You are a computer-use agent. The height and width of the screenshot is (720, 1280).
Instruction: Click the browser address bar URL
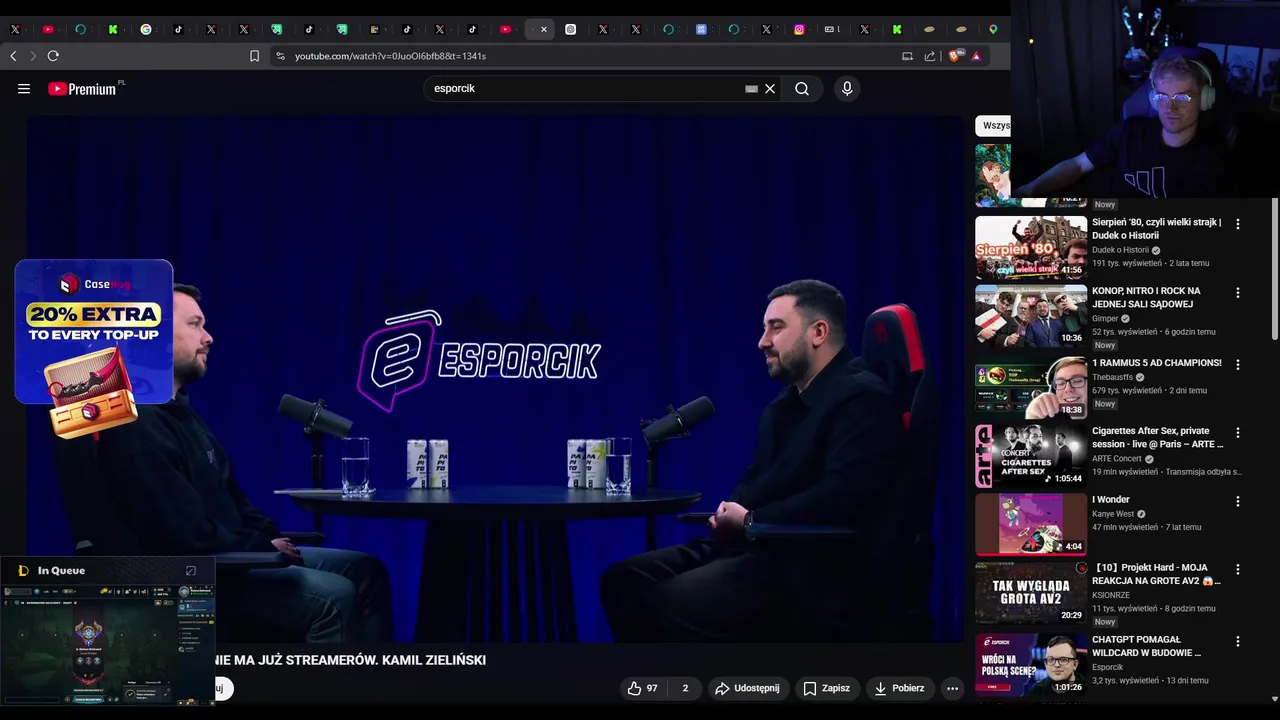(390, 56)
